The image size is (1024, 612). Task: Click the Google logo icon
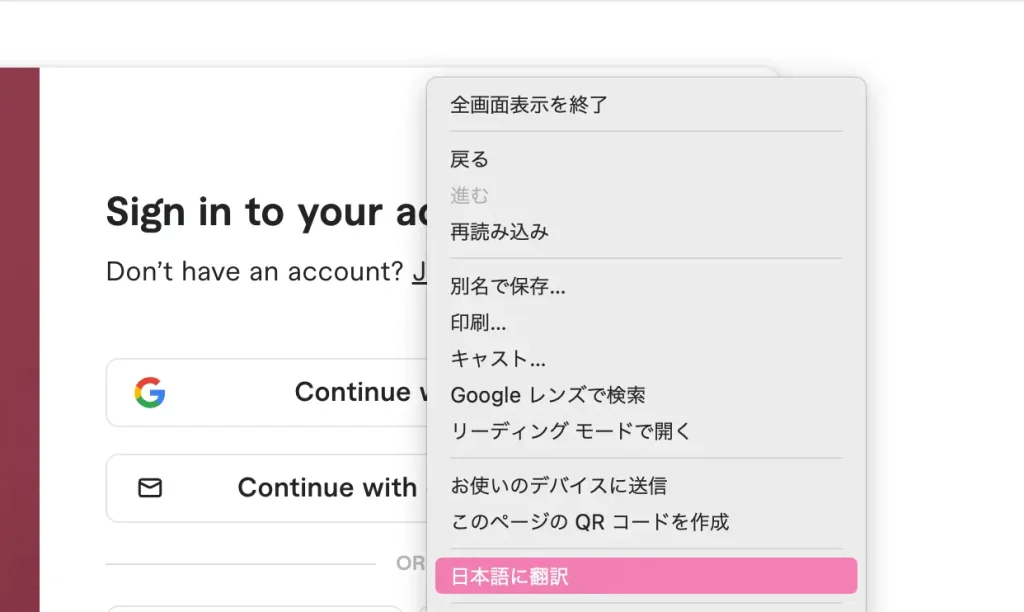click(x=150, y=392)
